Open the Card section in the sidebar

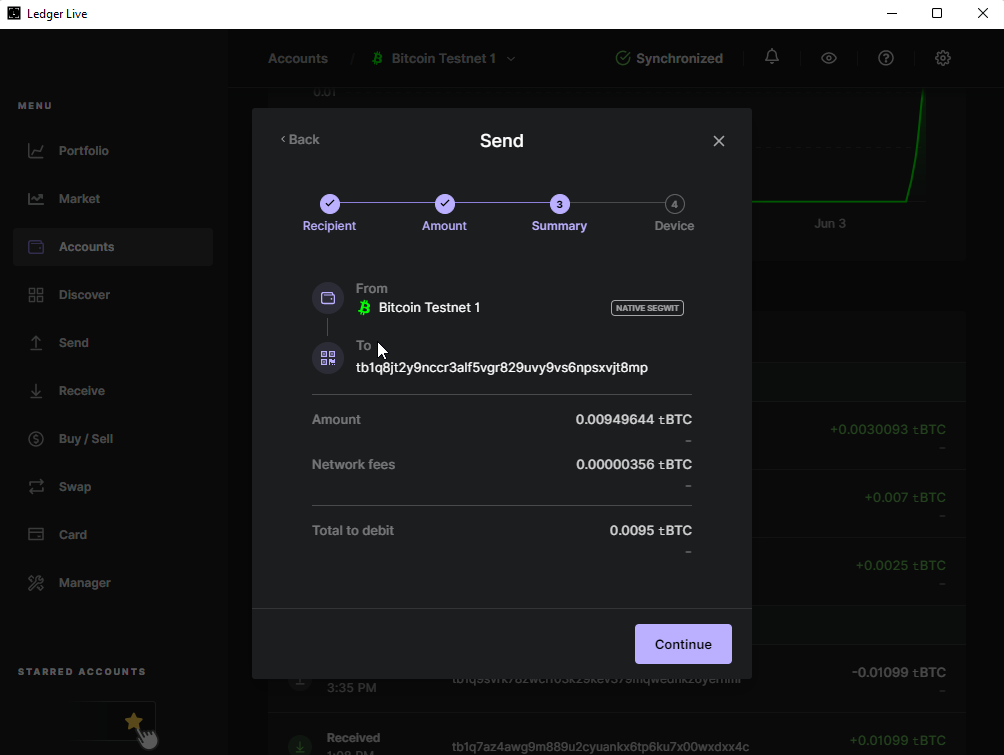(73, 535)
